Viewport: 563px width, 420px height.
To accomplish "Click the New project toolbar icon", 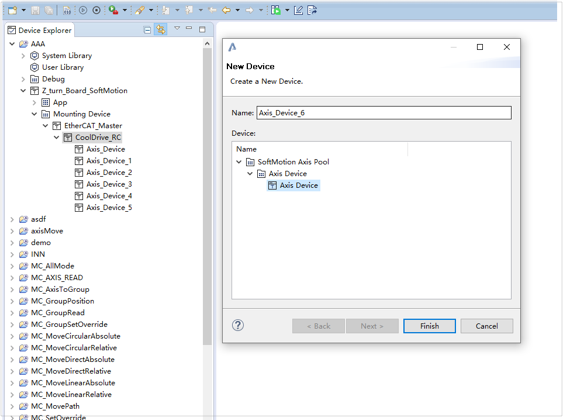I will pos(13,10).
